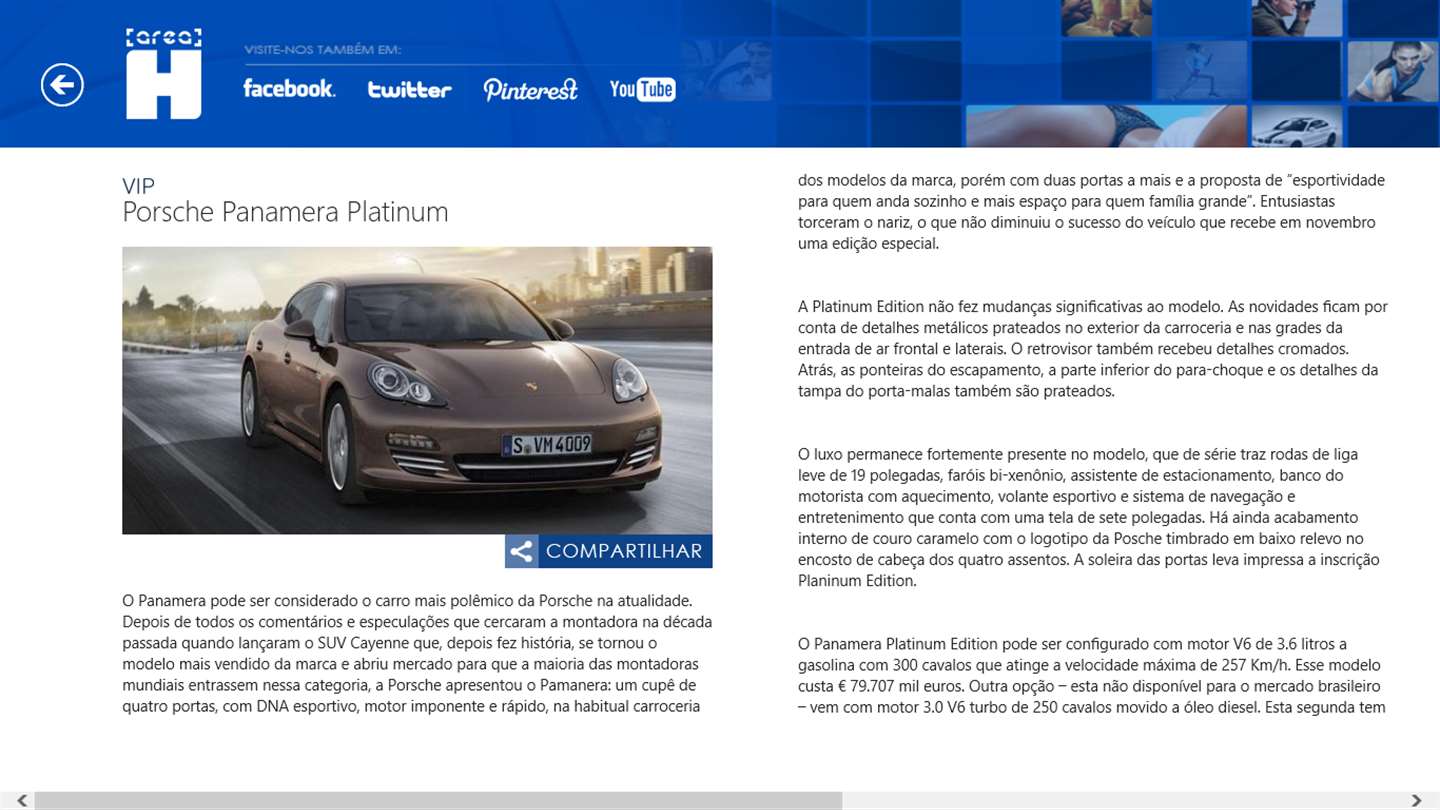Viewport: 1440px width, 810px height.
Task: Click paragraph starting 'O Panamera Platinum Edition pode'
Action: [1091, 675]
